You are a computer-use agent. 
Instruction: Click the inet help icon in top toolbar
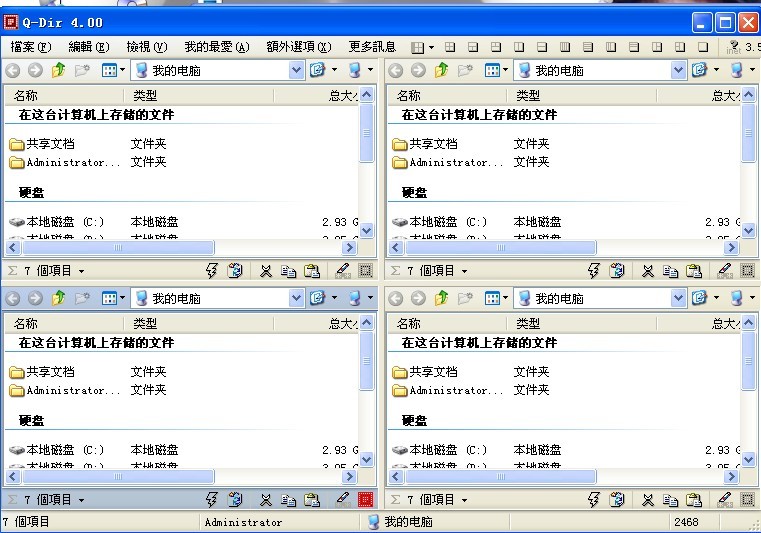pyautogui.click(x=733, y=47)
